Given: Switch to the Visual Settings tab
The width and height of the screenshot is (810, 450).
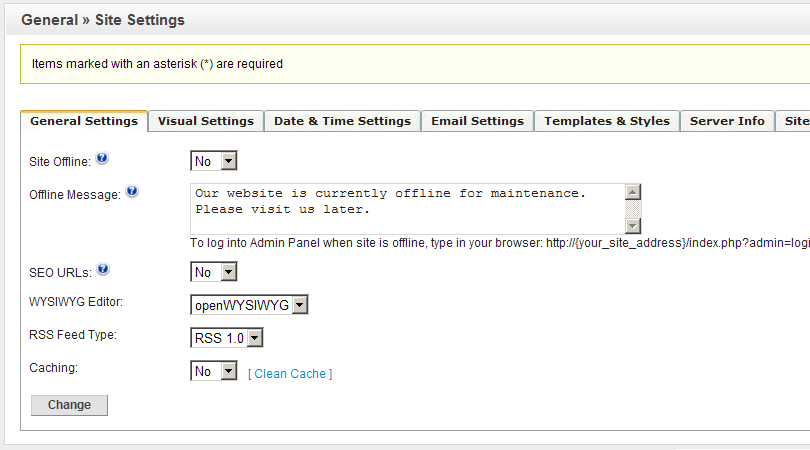Looking at the screenshot, I should tap(206, 121).
